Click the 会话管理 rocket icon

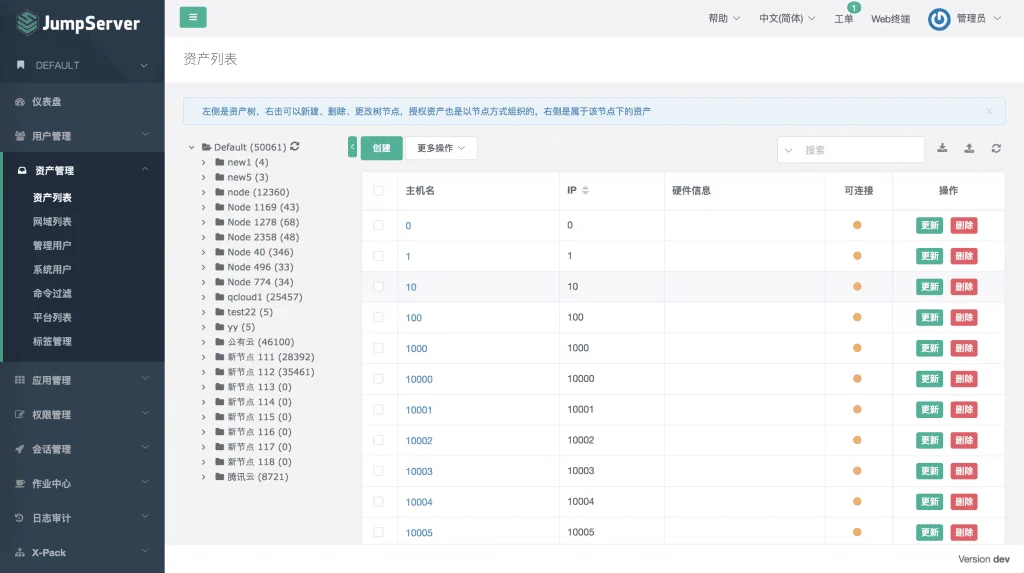[x=20, y=449]
